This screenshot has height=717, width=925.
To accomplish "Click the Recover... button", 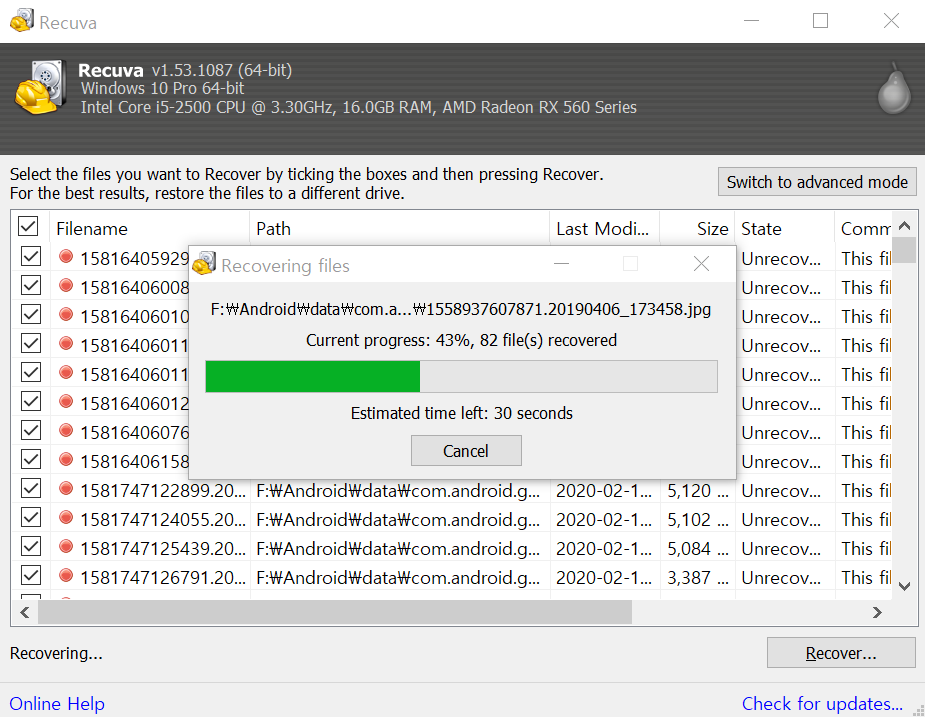I will click(x=841, y=653).
